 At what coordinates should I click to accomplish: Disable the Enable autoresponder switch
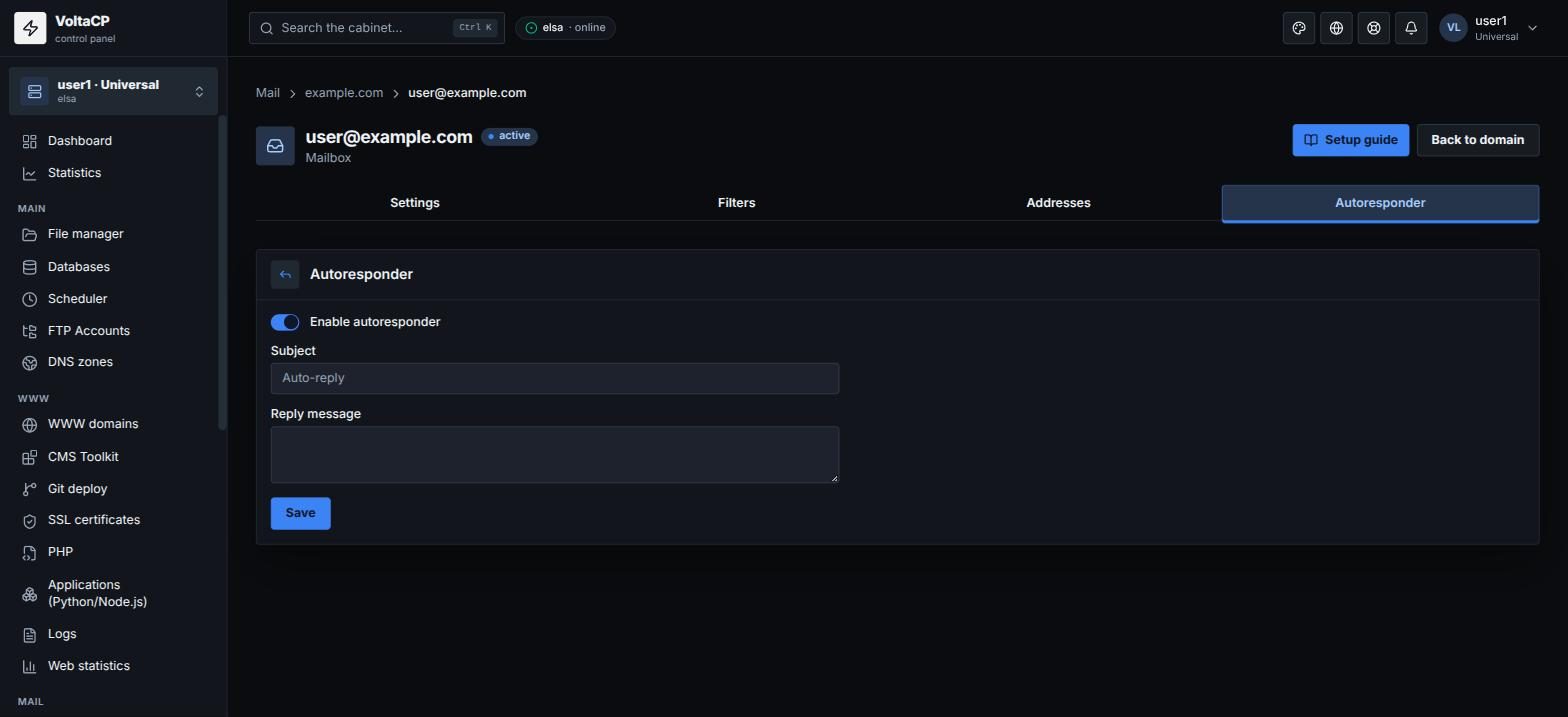tap(285, 322)
